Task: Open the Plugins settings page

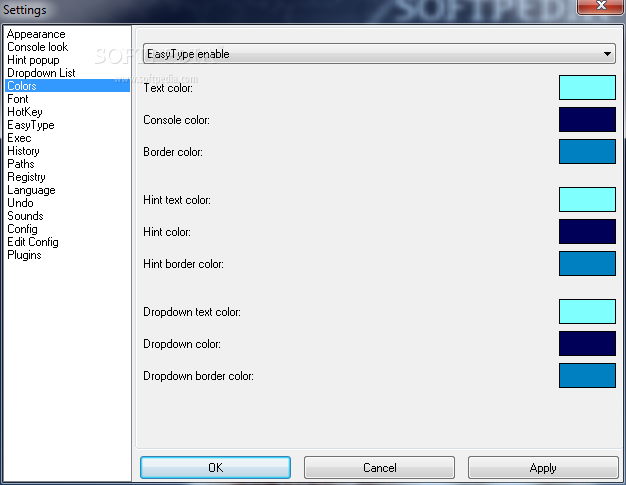Action: click(x=67, y=255)
